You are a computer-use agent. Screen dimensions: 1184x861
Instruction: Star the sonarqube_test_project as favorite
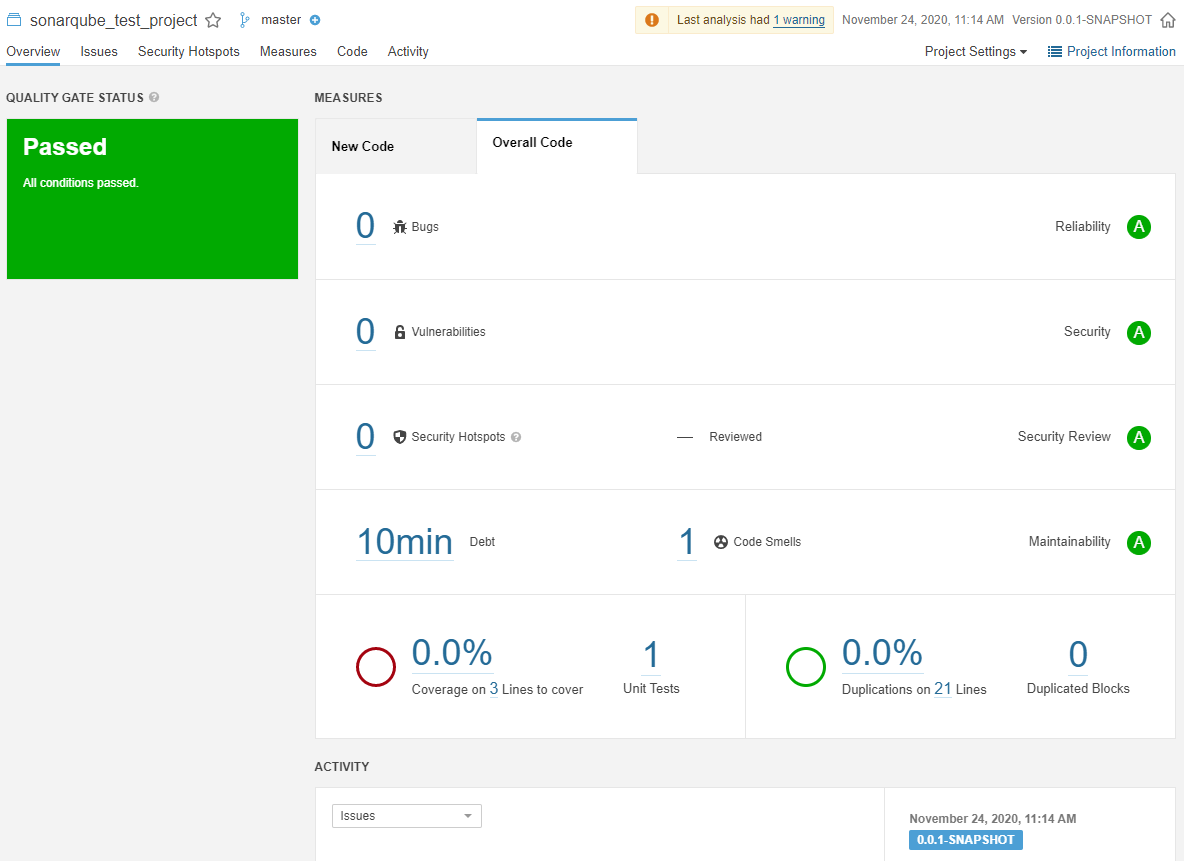pyautogui.click(x=214, y=20)
